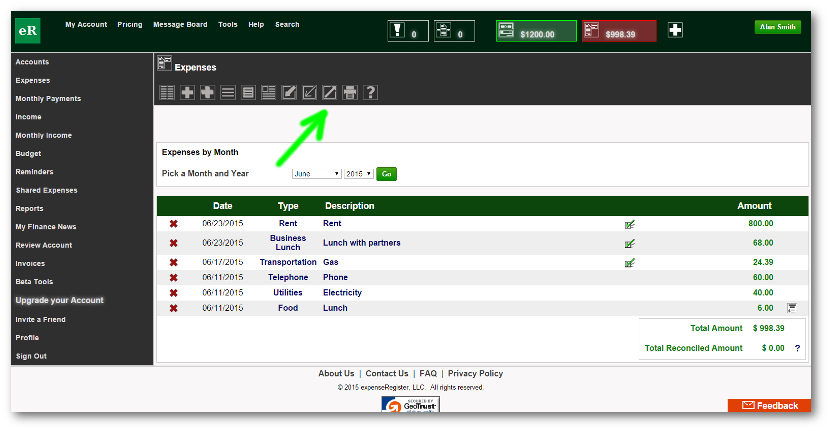
Task: Toggle reconcile mark on Rent expense
Action: 629,224
